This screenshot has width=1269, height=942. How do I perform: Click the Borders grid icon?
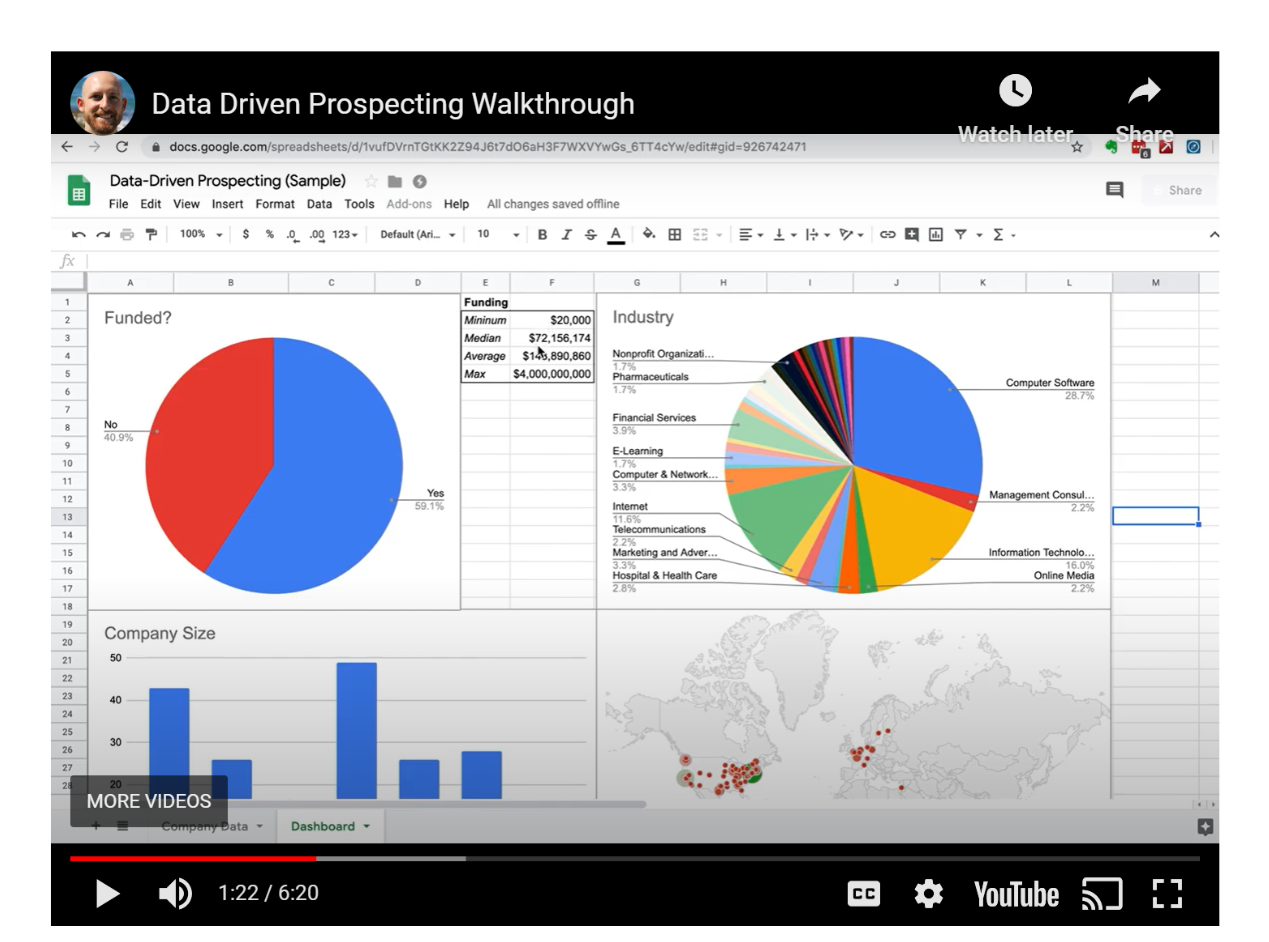point(675,235)
